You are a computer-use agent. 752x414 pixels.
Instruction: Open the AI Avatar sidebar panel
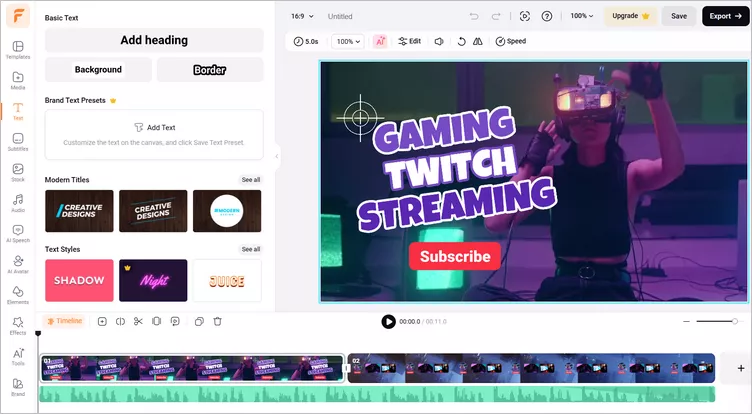[18, 264]
